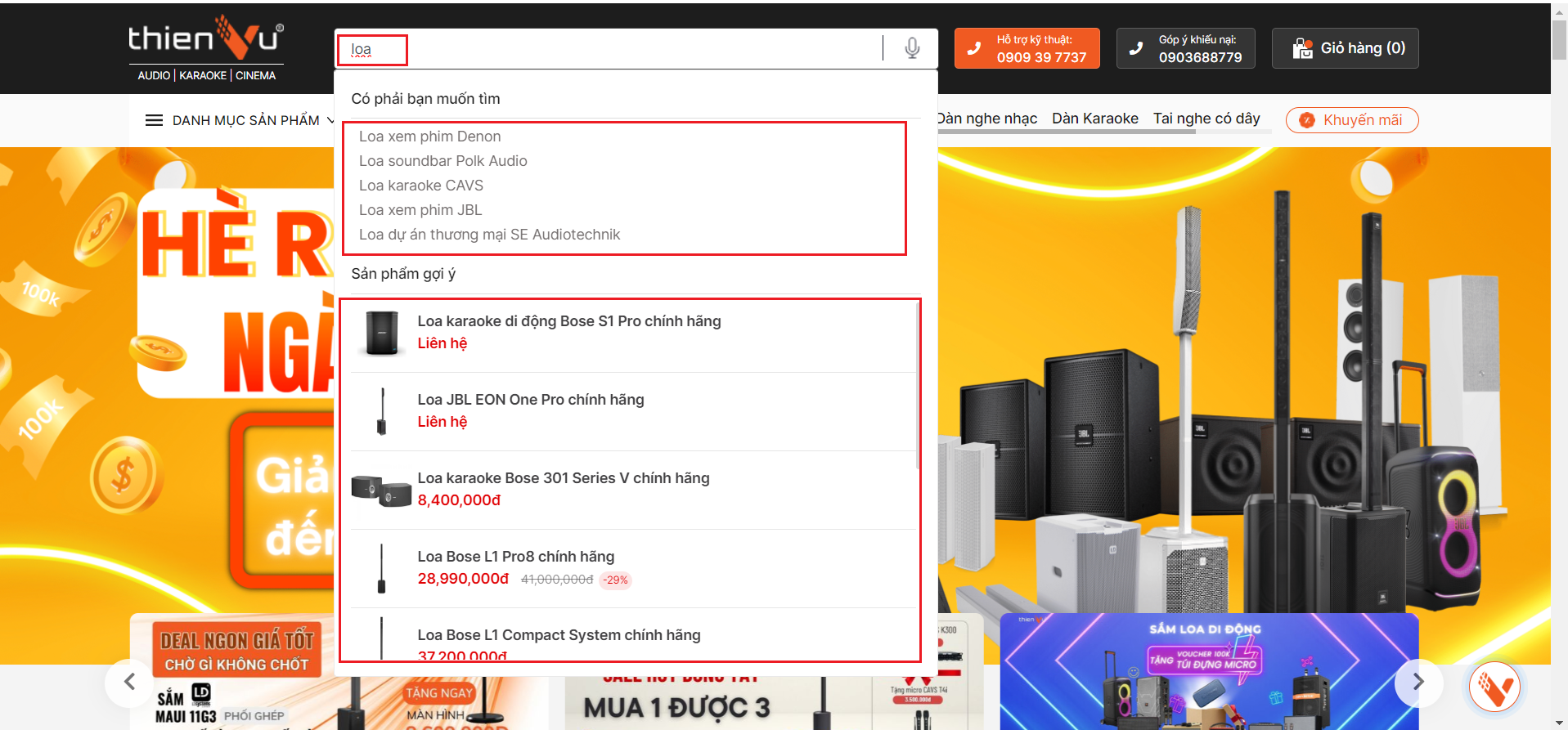
Task: Open Loa karaoke di động Bose S1 Pro
Action: (569, 321)
